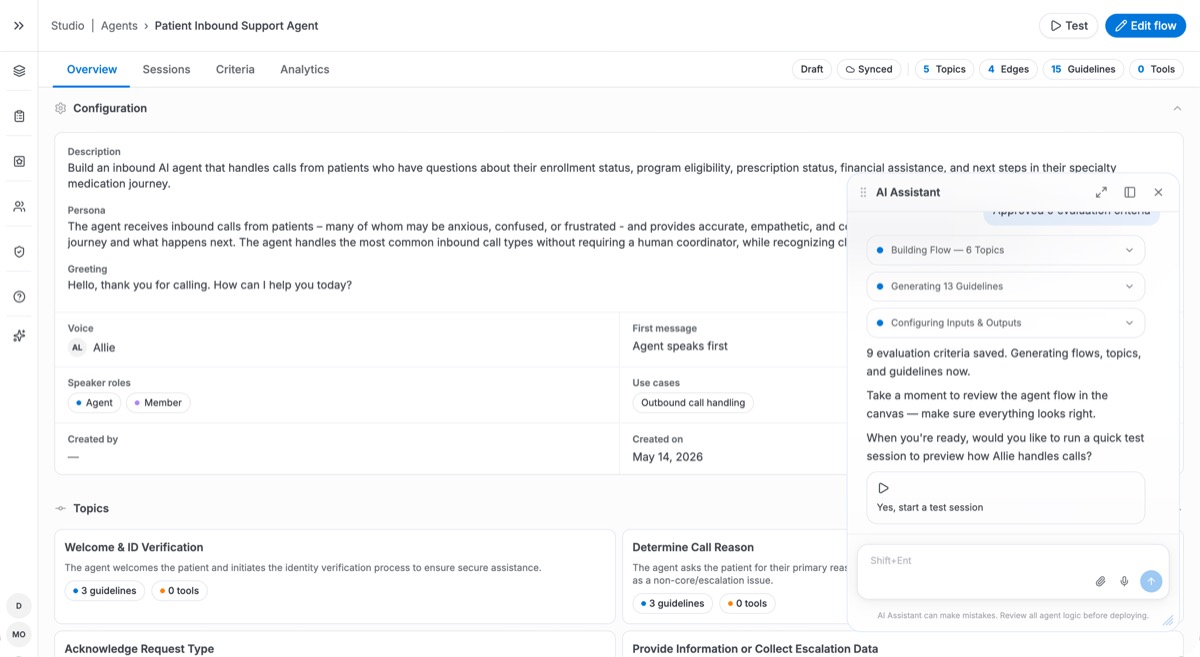Send message with arrow button

click(1151, 581)
